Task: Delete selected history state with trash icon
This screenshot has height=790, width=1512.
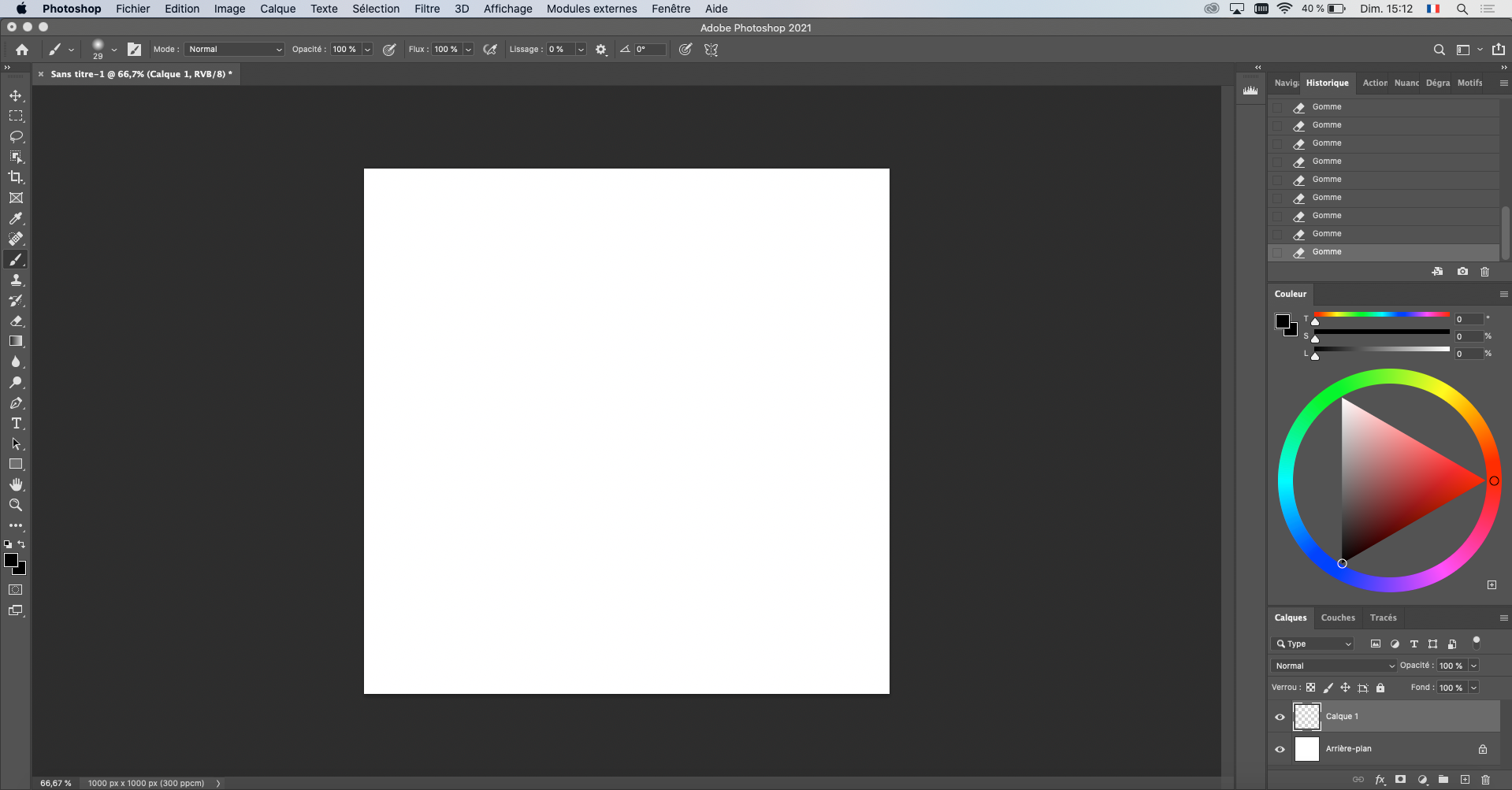Action: [x=1484, y=271]
